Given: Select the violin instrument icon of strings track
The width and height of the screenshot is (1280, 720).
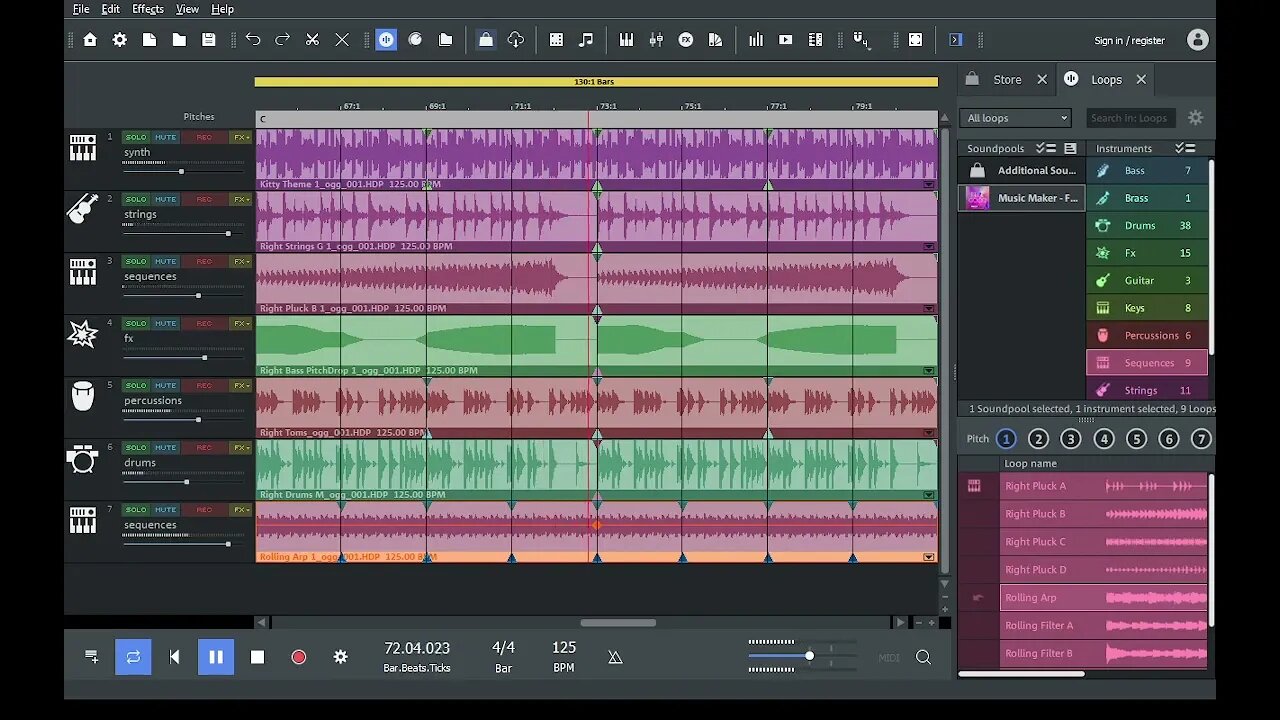Looking at the screenshot, I should (82, 209).
